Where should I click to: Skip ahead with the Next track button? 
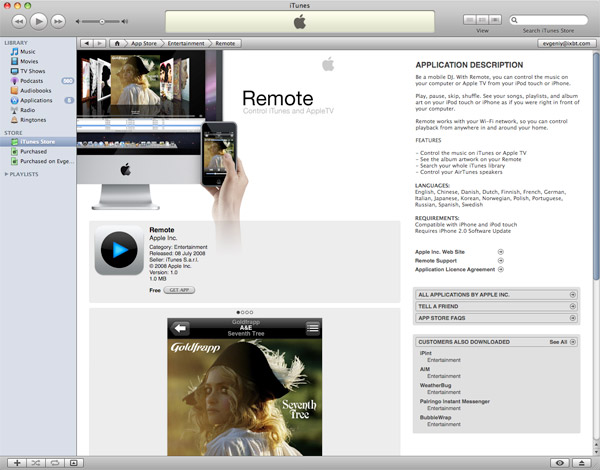coord(58,21)
